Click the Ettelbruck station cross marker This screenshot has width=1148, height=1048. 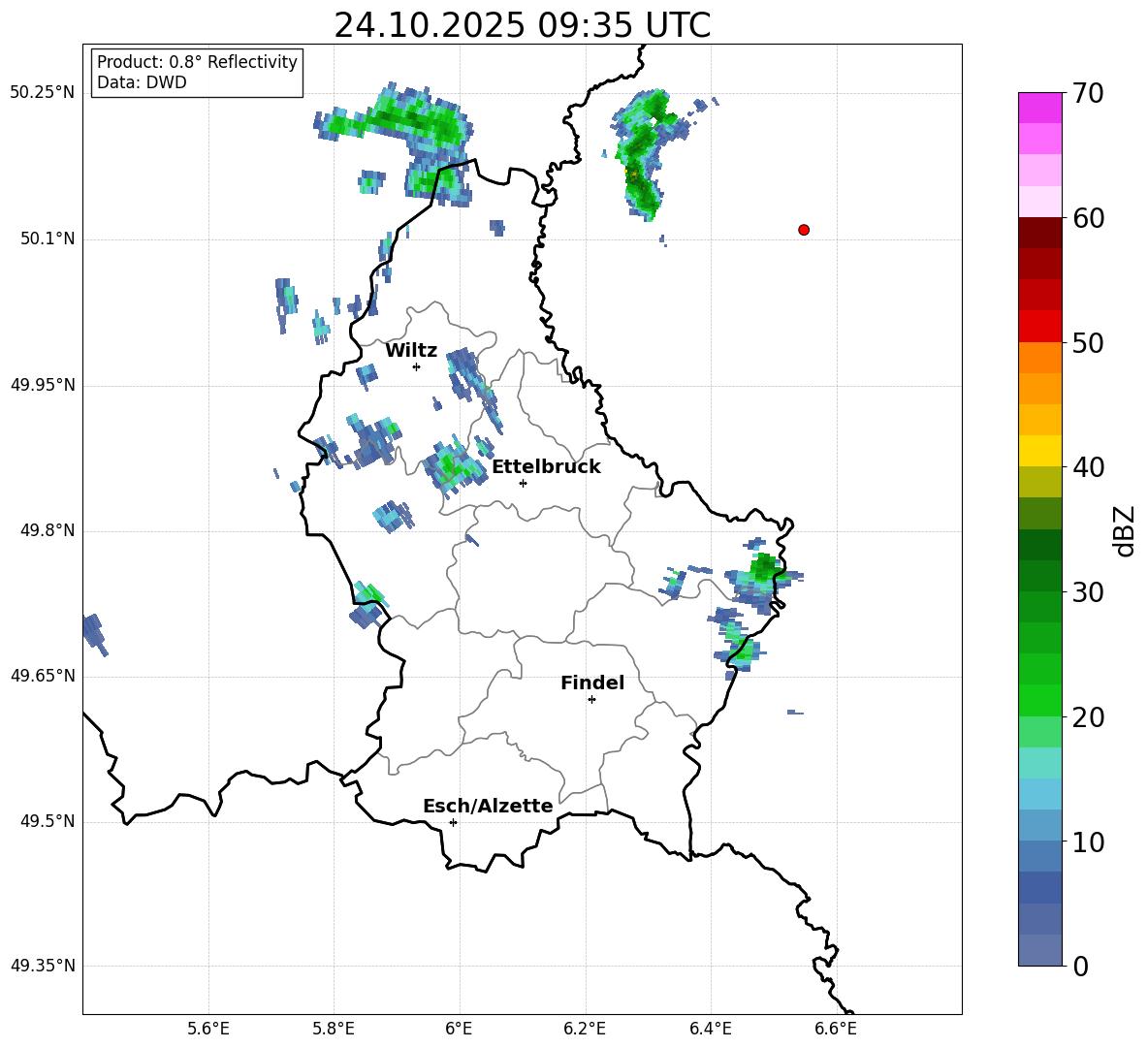(x=523, y=483)
